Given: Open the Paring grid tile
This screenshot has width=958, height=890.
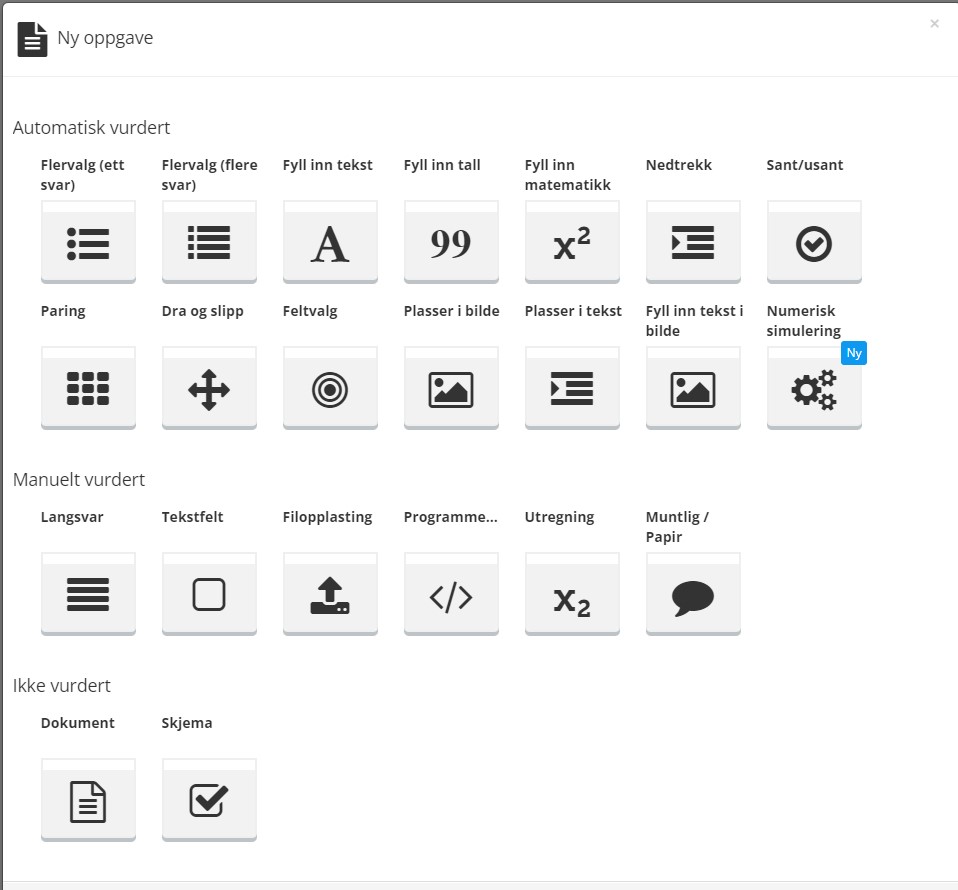Looking at the screenshot, I should 88,388.
